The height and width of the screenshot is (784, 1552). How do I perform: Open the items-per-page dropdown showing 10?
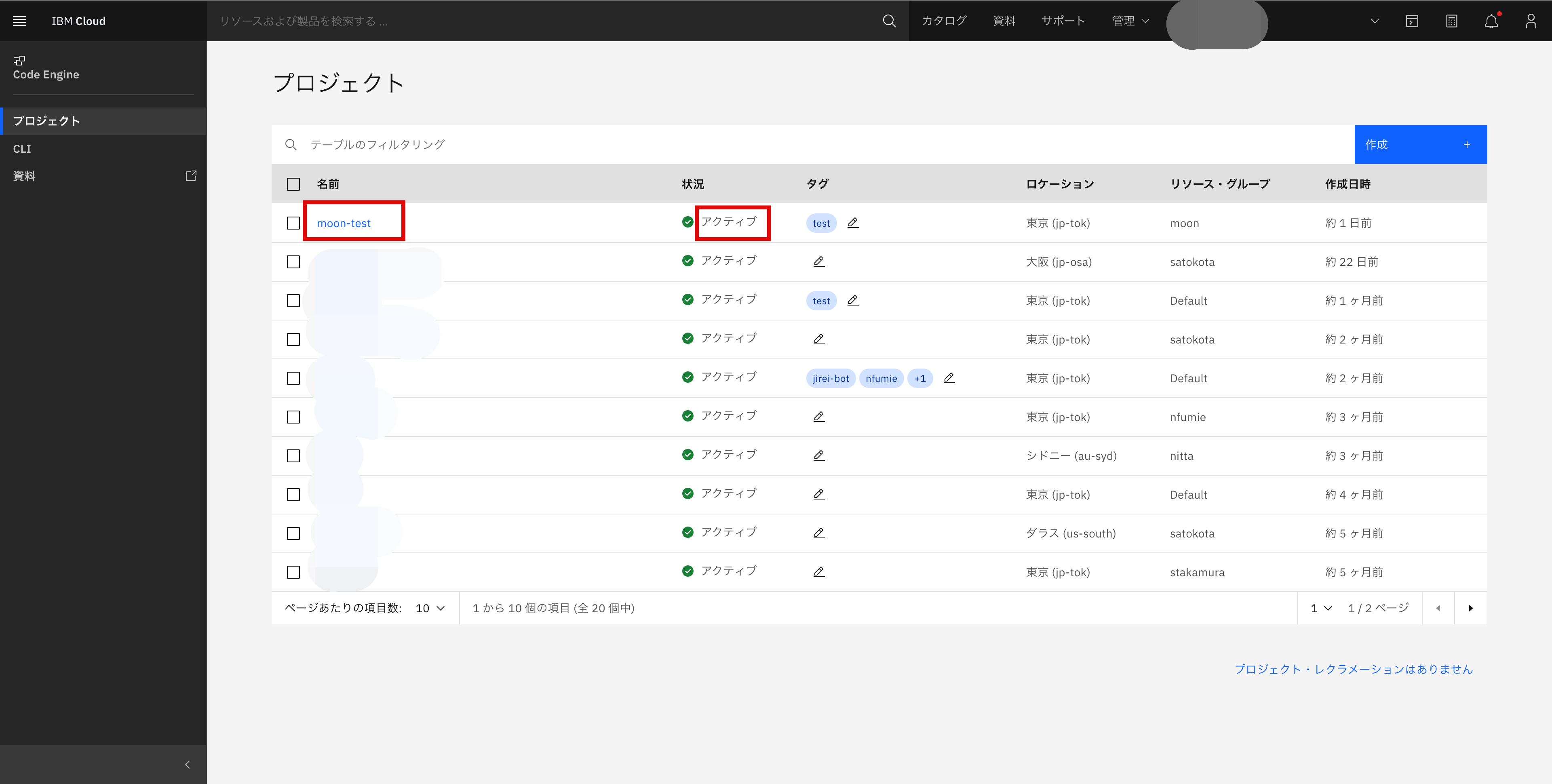tap(430, 608)
